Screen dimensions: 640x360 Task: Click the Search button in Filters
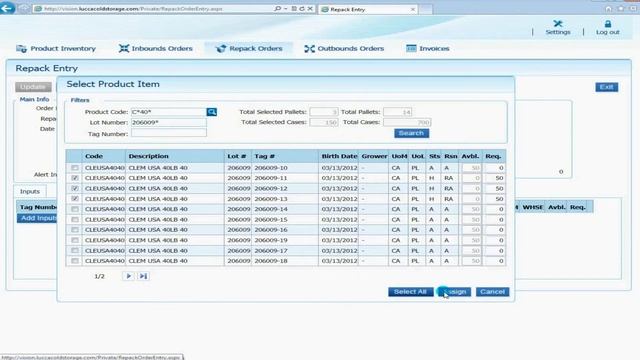[x=411, y=133]
